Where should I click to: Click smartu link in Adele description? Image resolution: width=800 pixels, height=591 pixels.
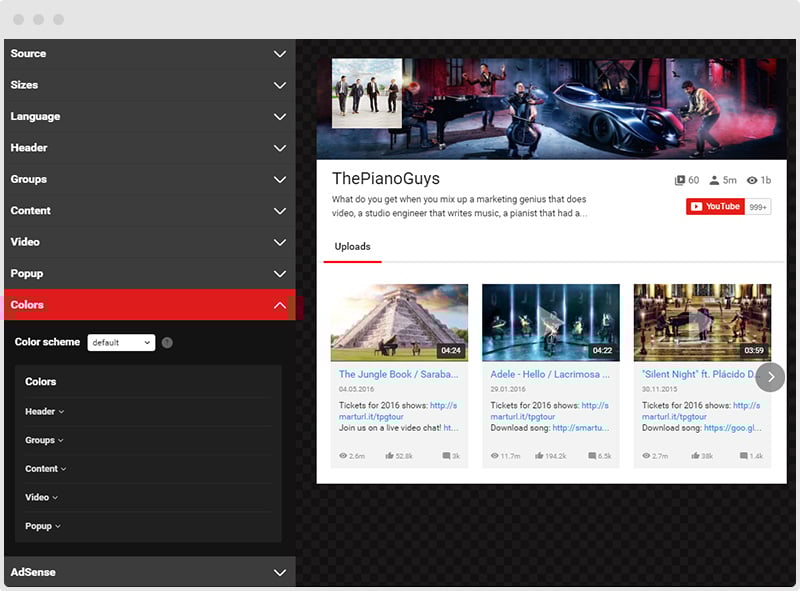tap(581, 428)
